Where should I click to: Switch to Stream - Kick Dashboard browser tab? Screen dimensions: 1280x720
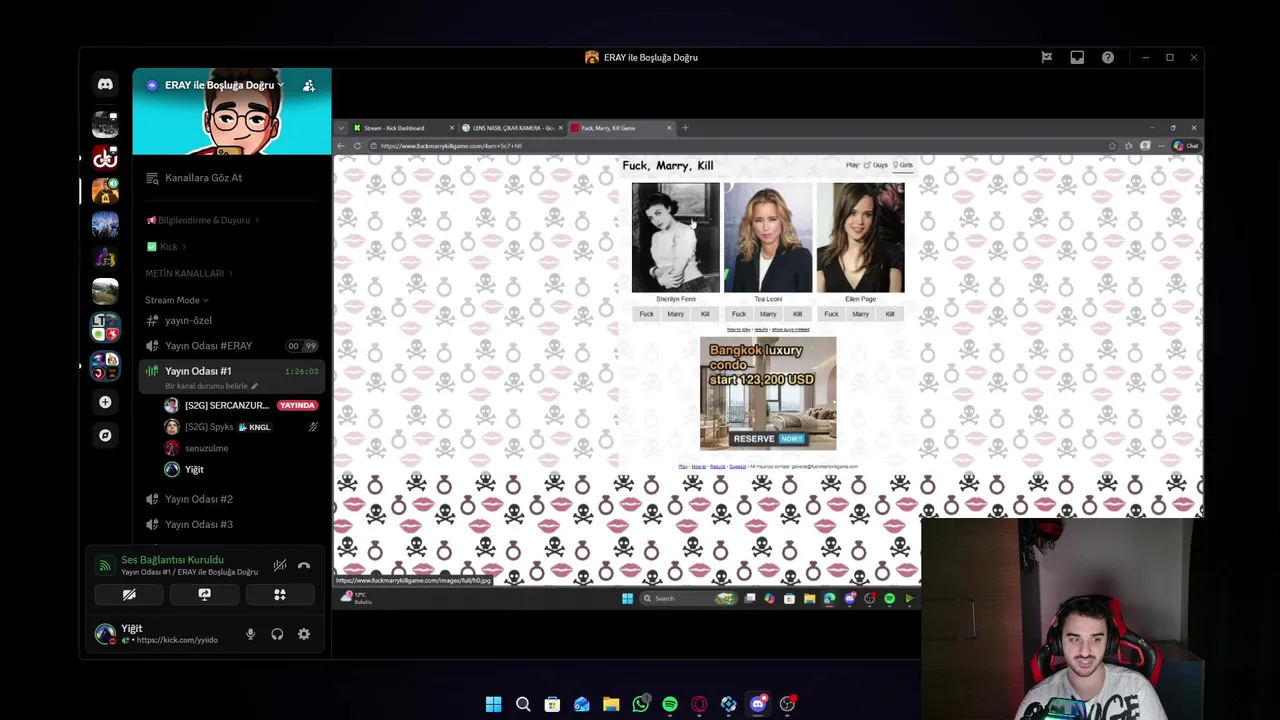tap(403, 128)
